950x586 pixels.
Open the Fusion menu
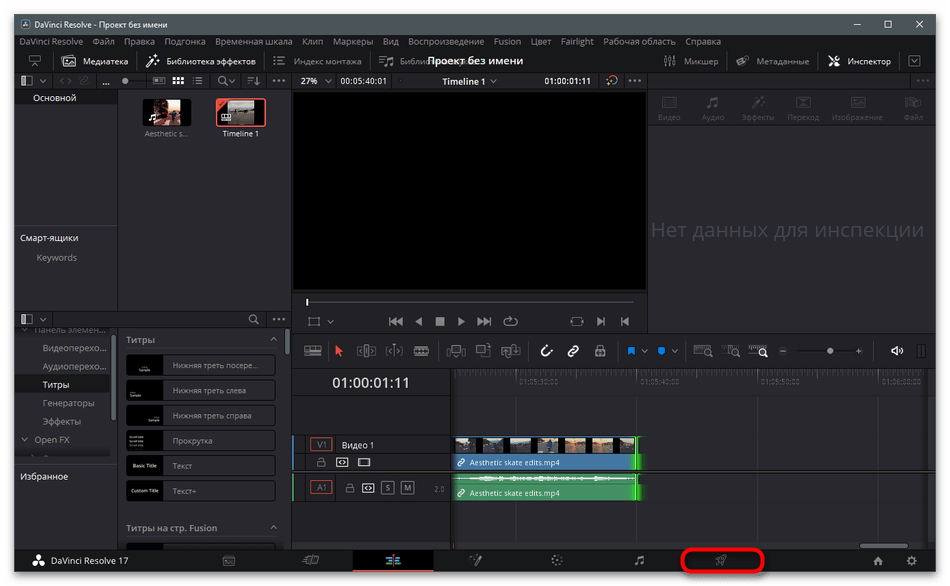(x=507, y=41)
